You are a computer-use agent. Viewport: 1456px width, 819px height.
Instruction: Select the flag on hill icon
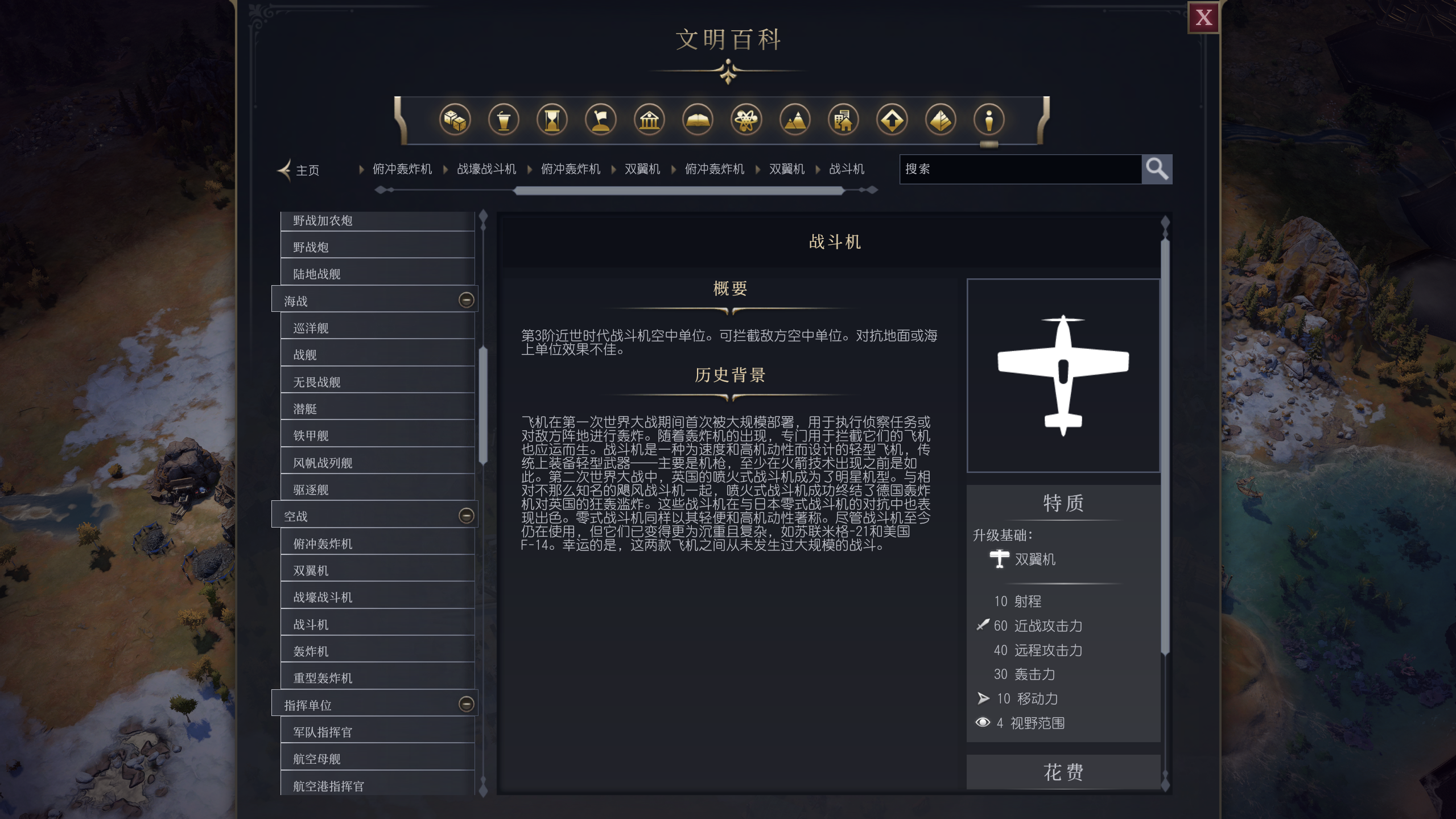(x=601, y=120)
